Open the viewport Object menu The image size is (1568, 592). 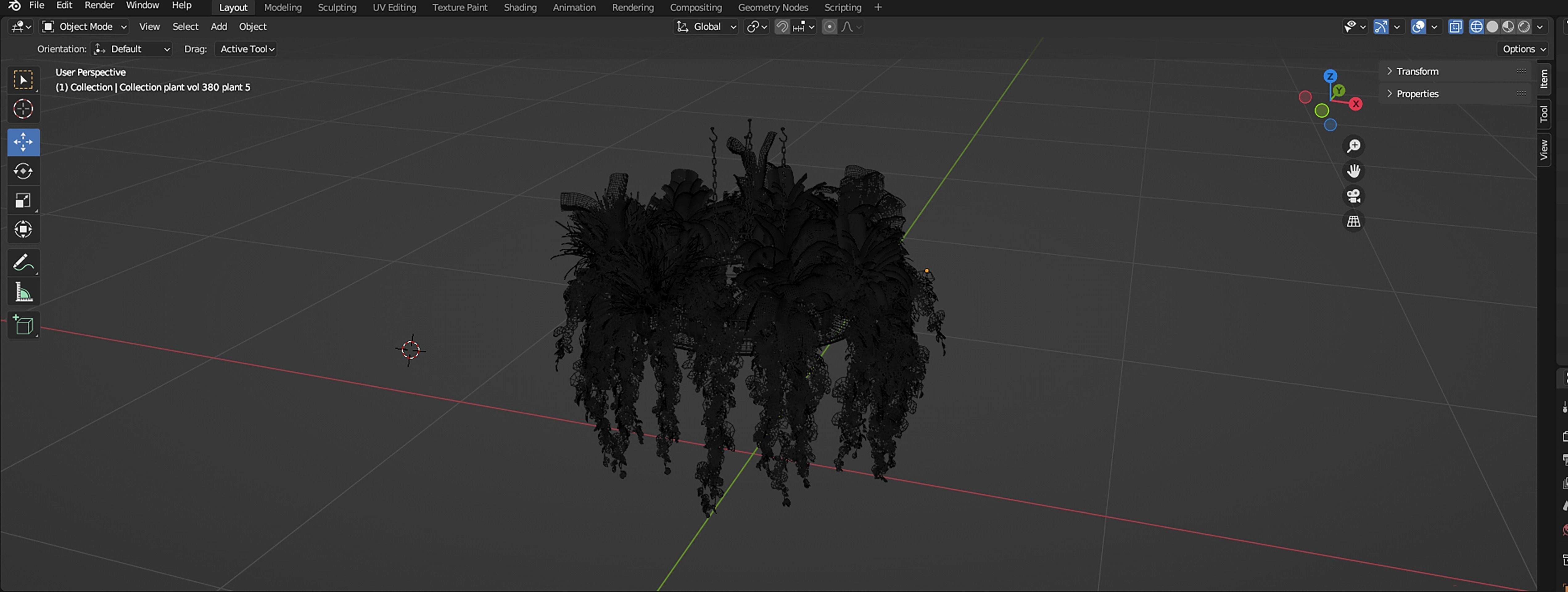click(253, 27)
